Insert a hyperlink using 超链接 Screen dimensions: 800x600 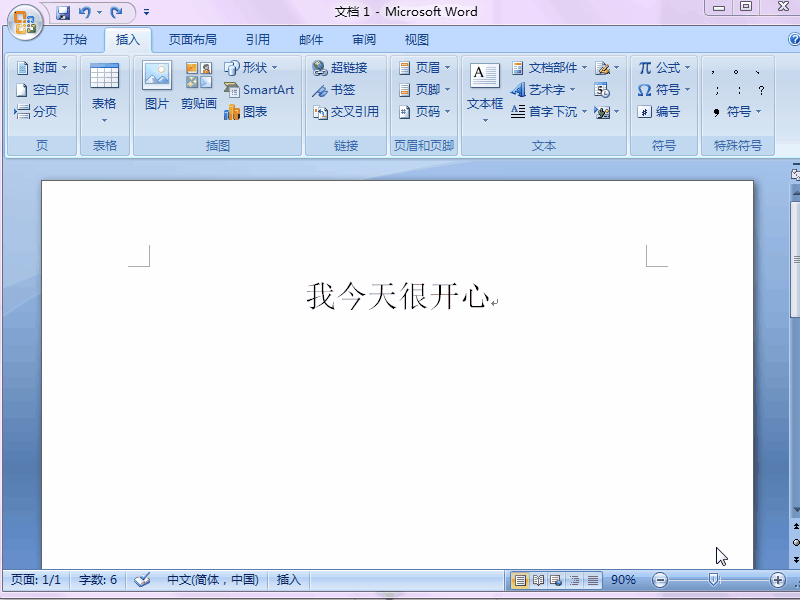pyautogui.click(x=345, y=67)
